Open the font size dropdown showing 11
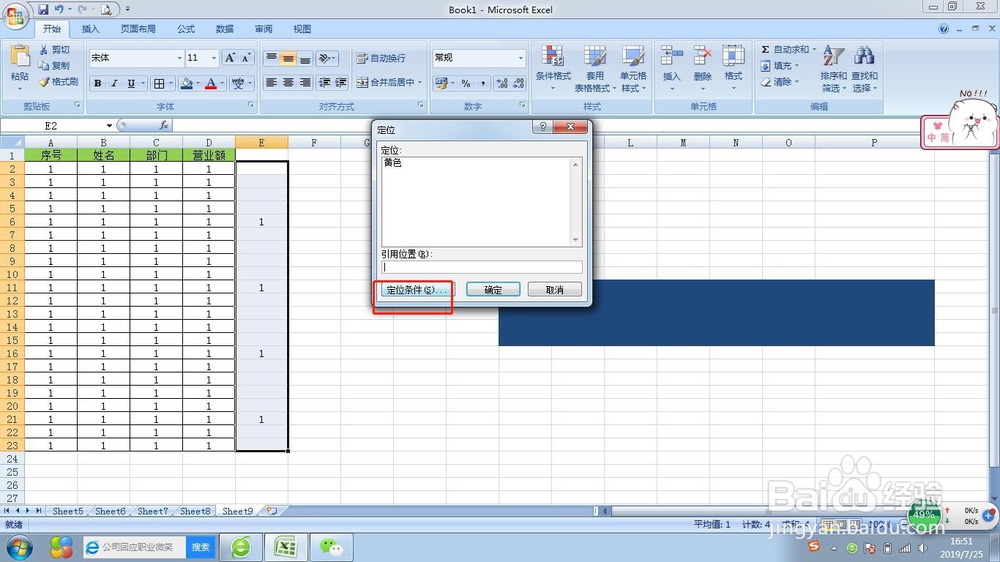Screen dimensions: 1000x562 (x=214, y=58)
